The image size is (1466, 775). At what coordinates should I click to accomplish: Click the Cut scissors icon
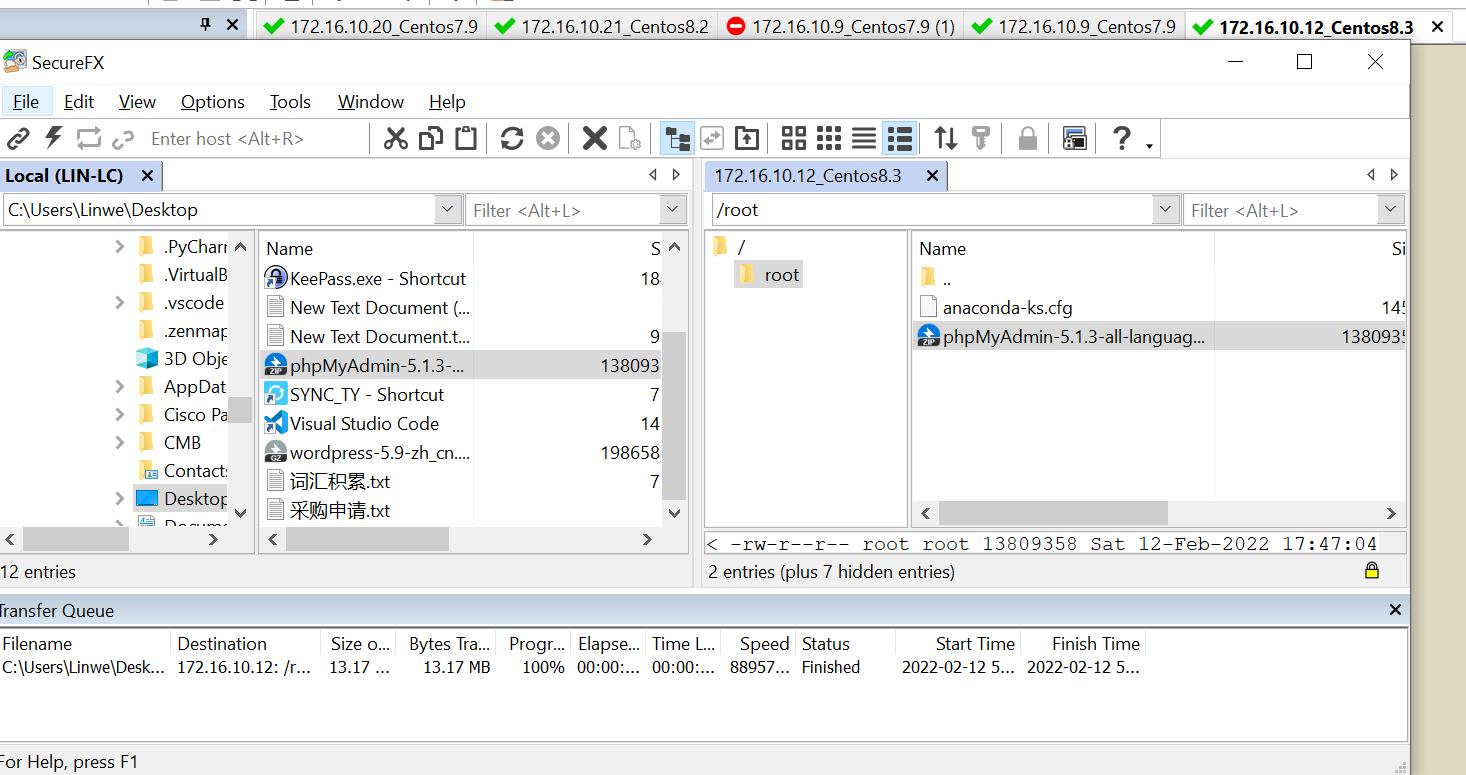tap(396, 138)
